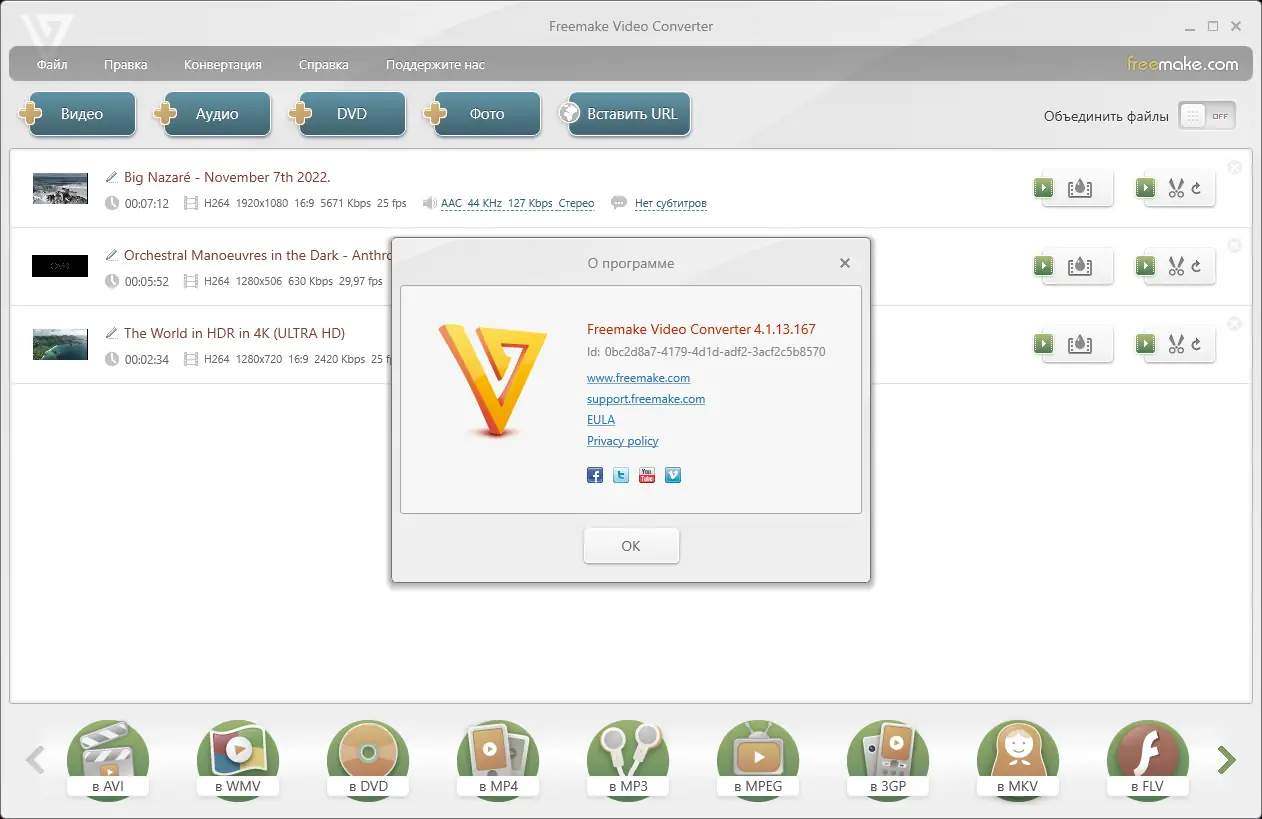Open audio track dropdown AAC 44 KHz
Screen dimensions: 1262x819
click(x=517, y=203)
